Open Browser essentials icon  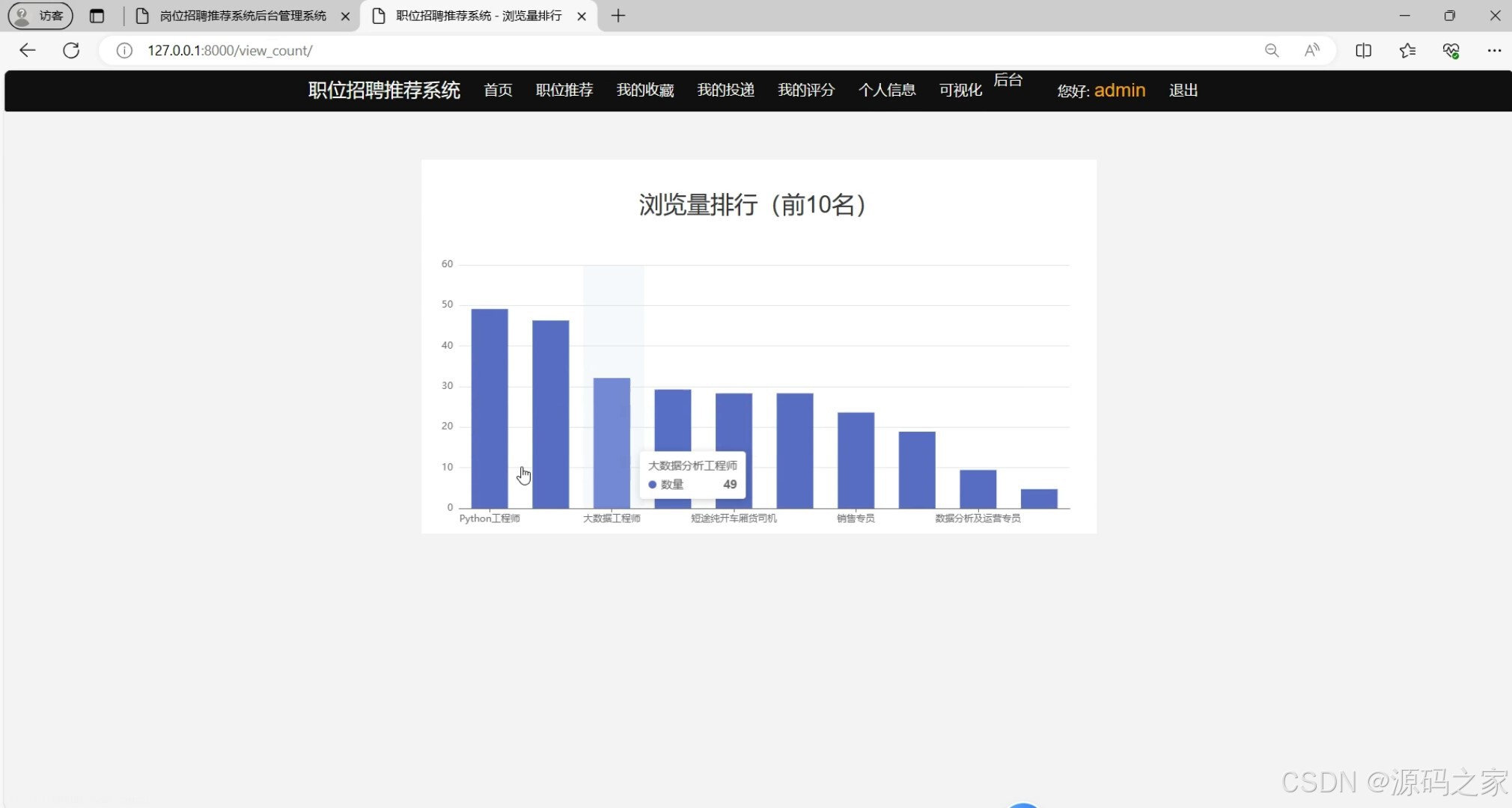(x=1451, y=50)
